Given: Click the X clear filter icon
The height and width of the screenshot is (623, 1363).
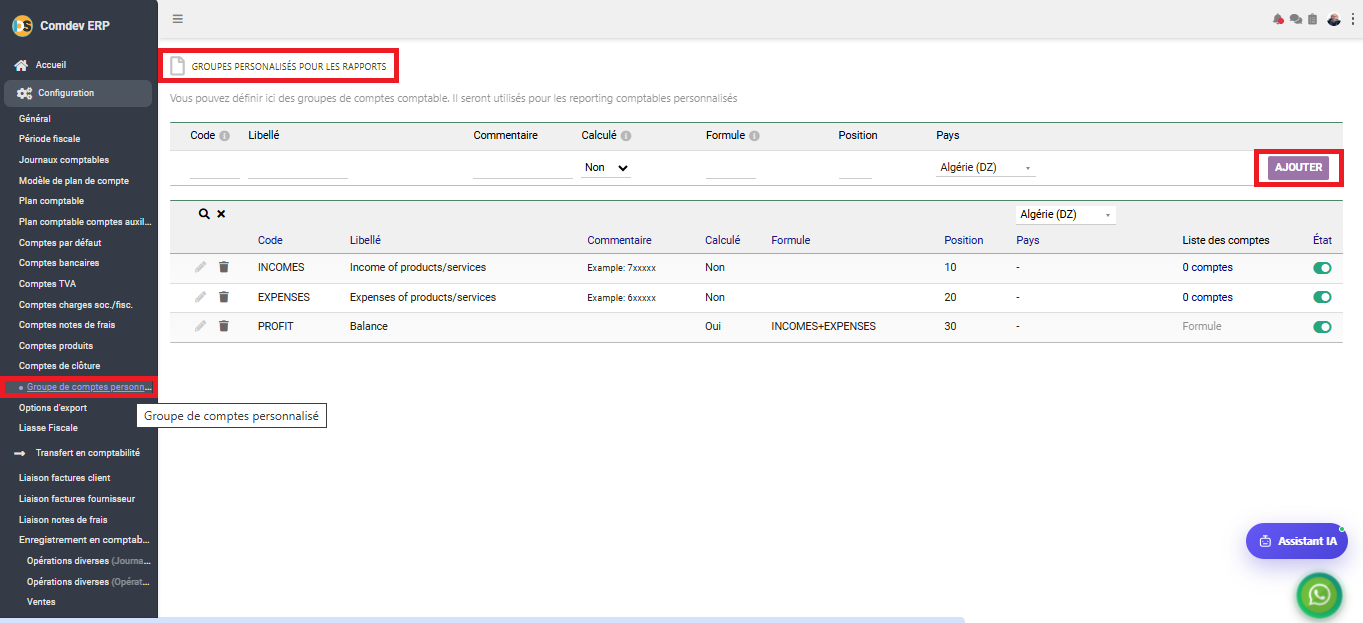Looking at the screenshot, I should coord(221,214).
